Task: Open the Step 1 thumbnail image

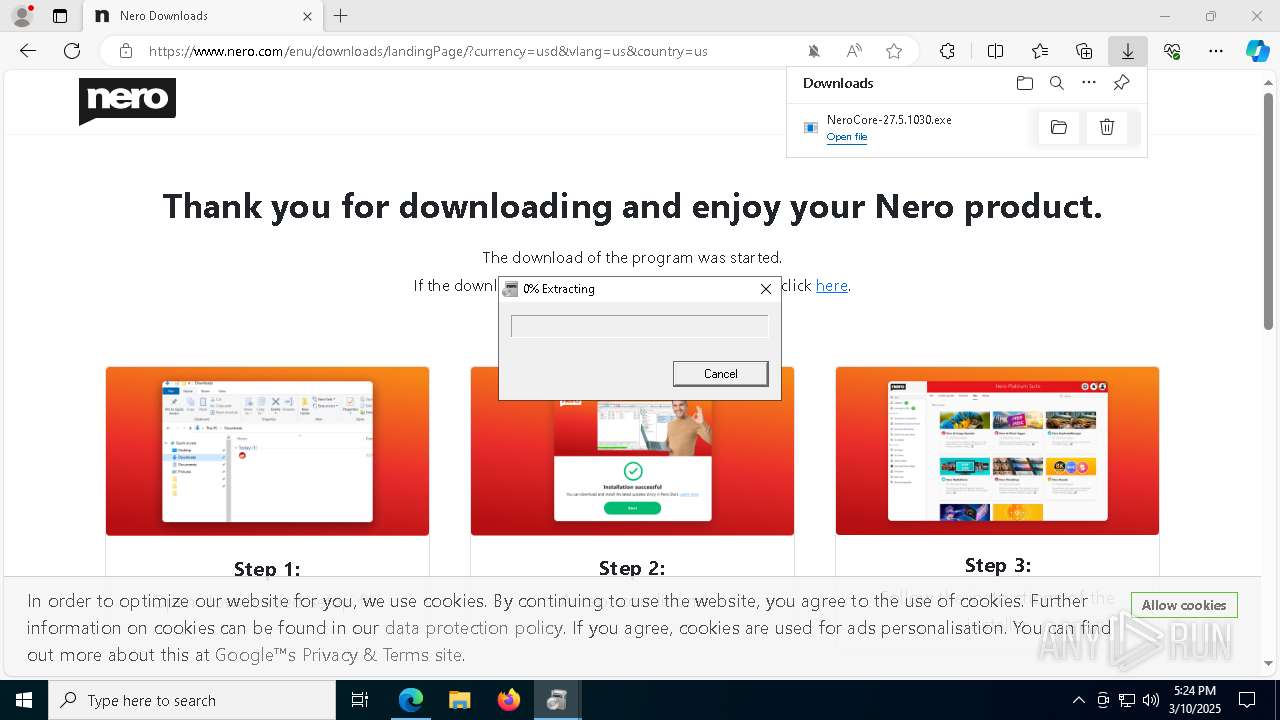Action: click(267, 451)
